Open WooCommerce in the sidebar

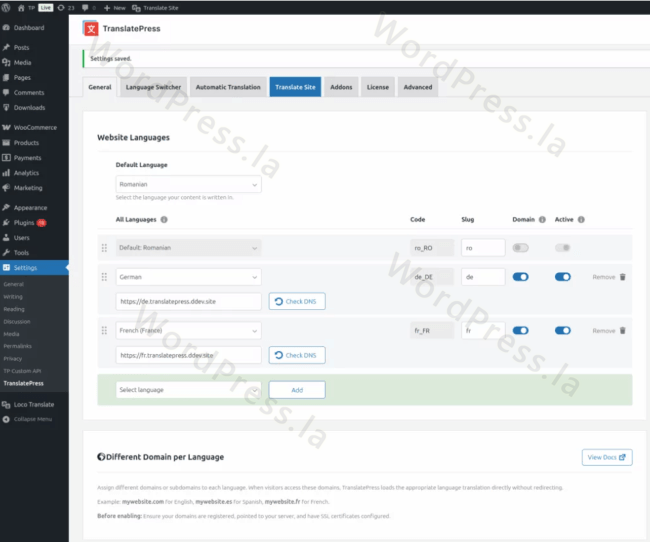point(34,128)
